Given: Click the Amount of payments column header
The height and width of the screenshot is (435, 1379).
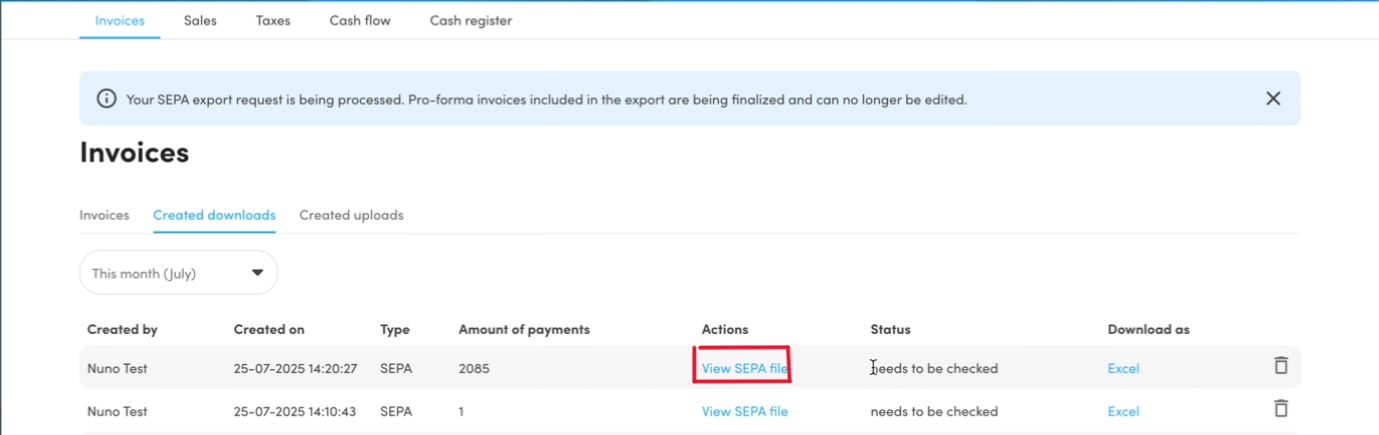Looking at the screenshot, I should [524, 329].
